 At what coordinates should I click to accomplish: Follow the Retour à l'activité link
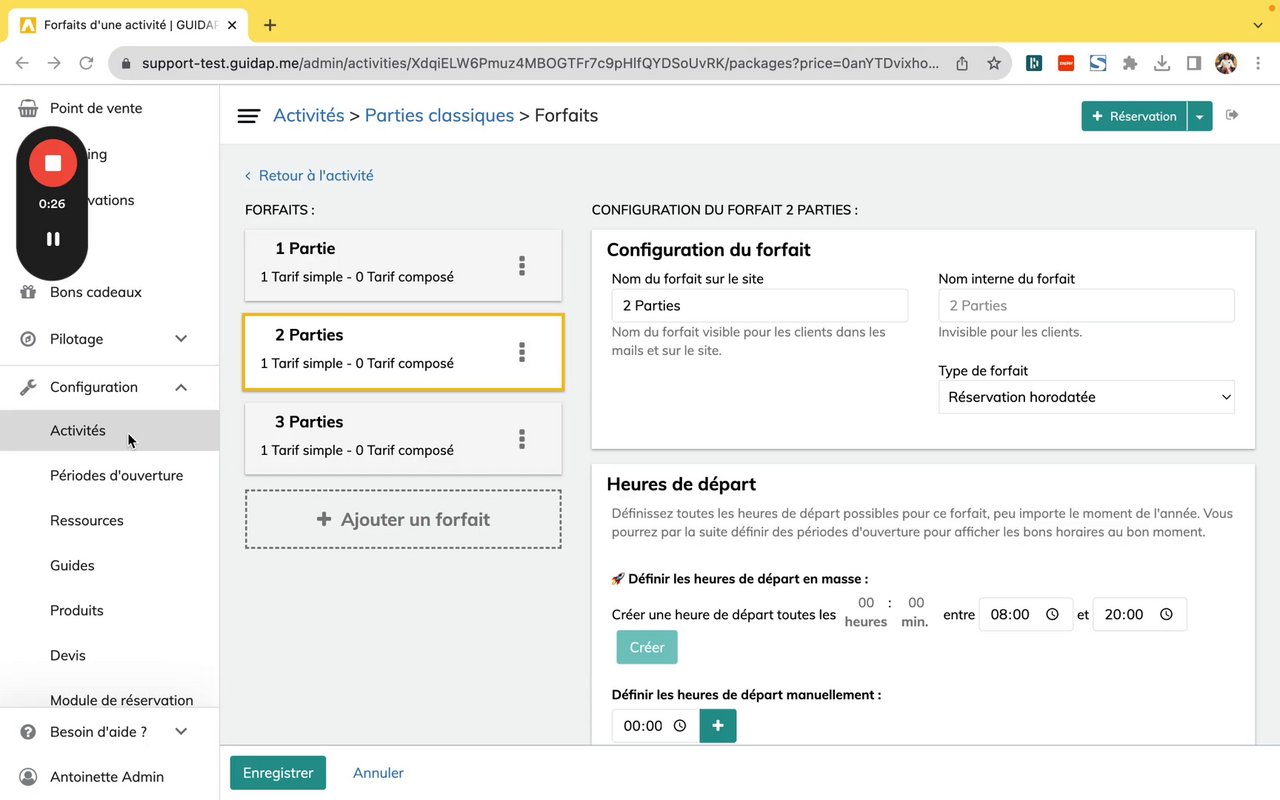[315, 175]
